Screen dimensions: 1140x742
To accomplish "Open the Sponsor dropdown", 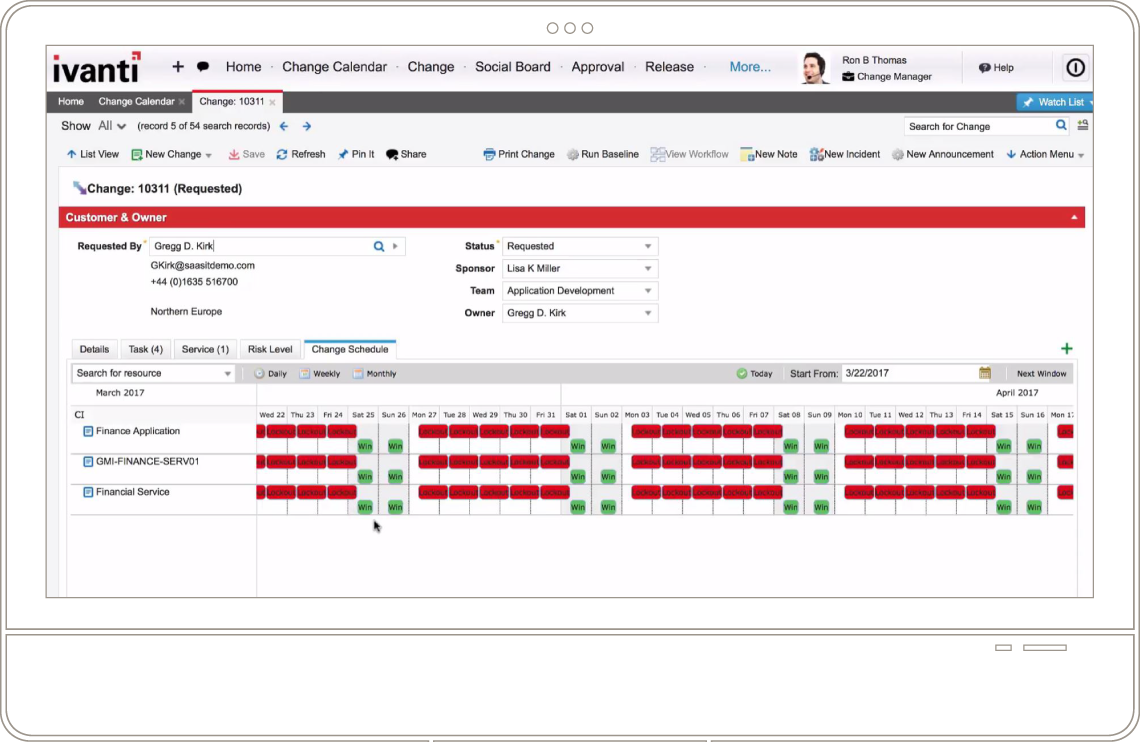I will click(648, 269).
